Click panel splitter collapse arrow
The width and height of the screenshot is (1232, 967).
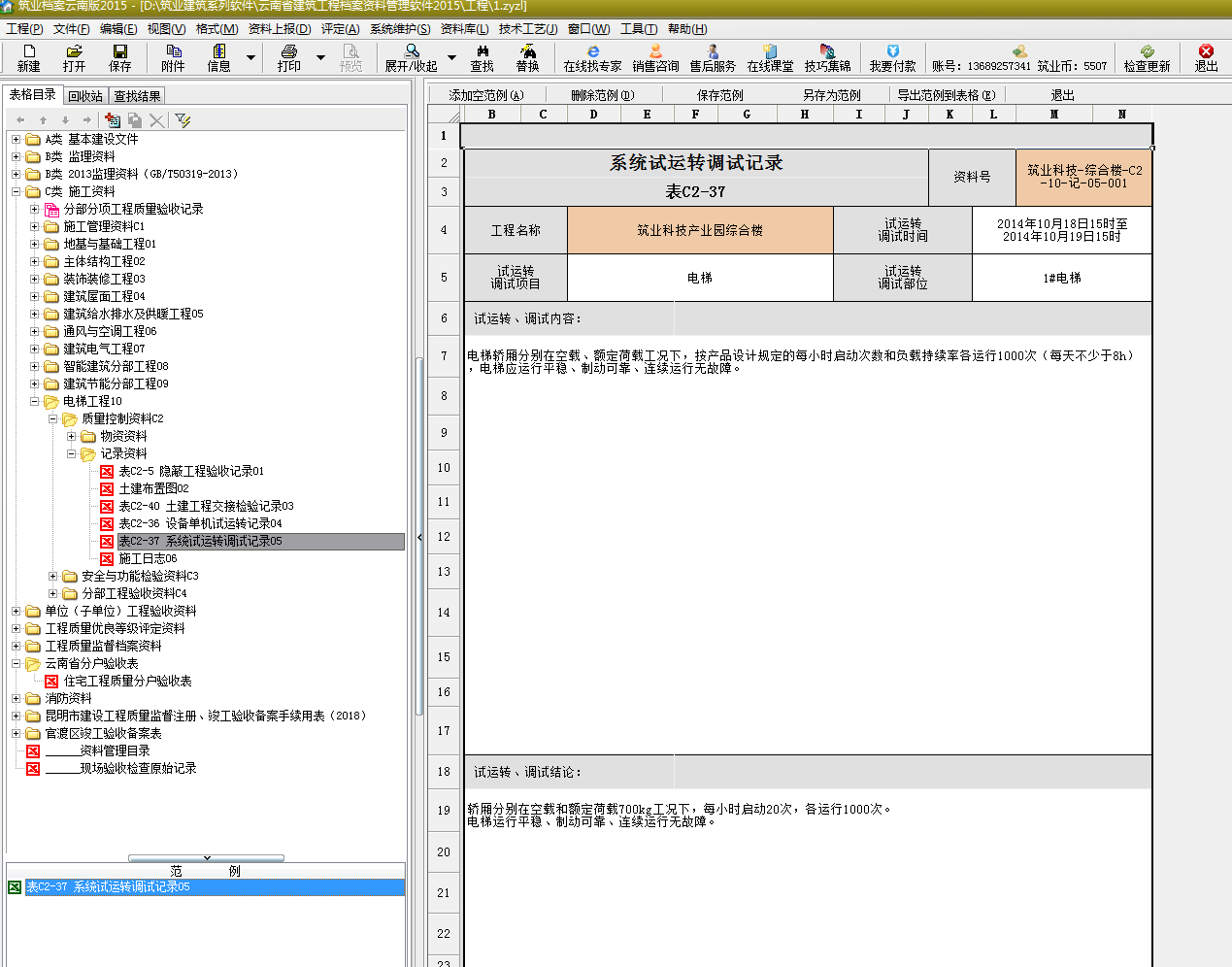(x=420, y=537)
